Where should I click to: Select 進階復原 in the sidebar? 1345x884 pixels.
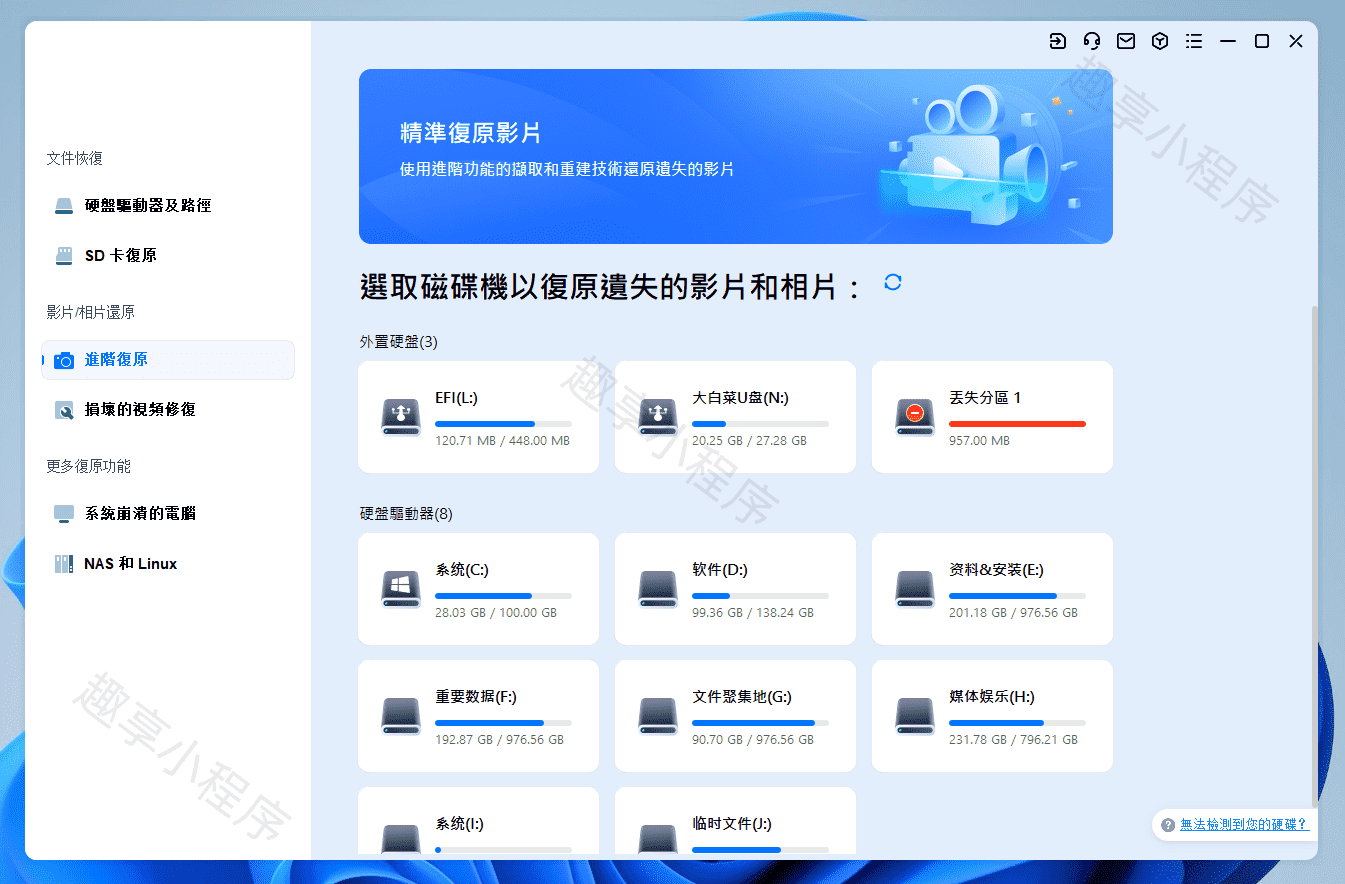[168, 360]
